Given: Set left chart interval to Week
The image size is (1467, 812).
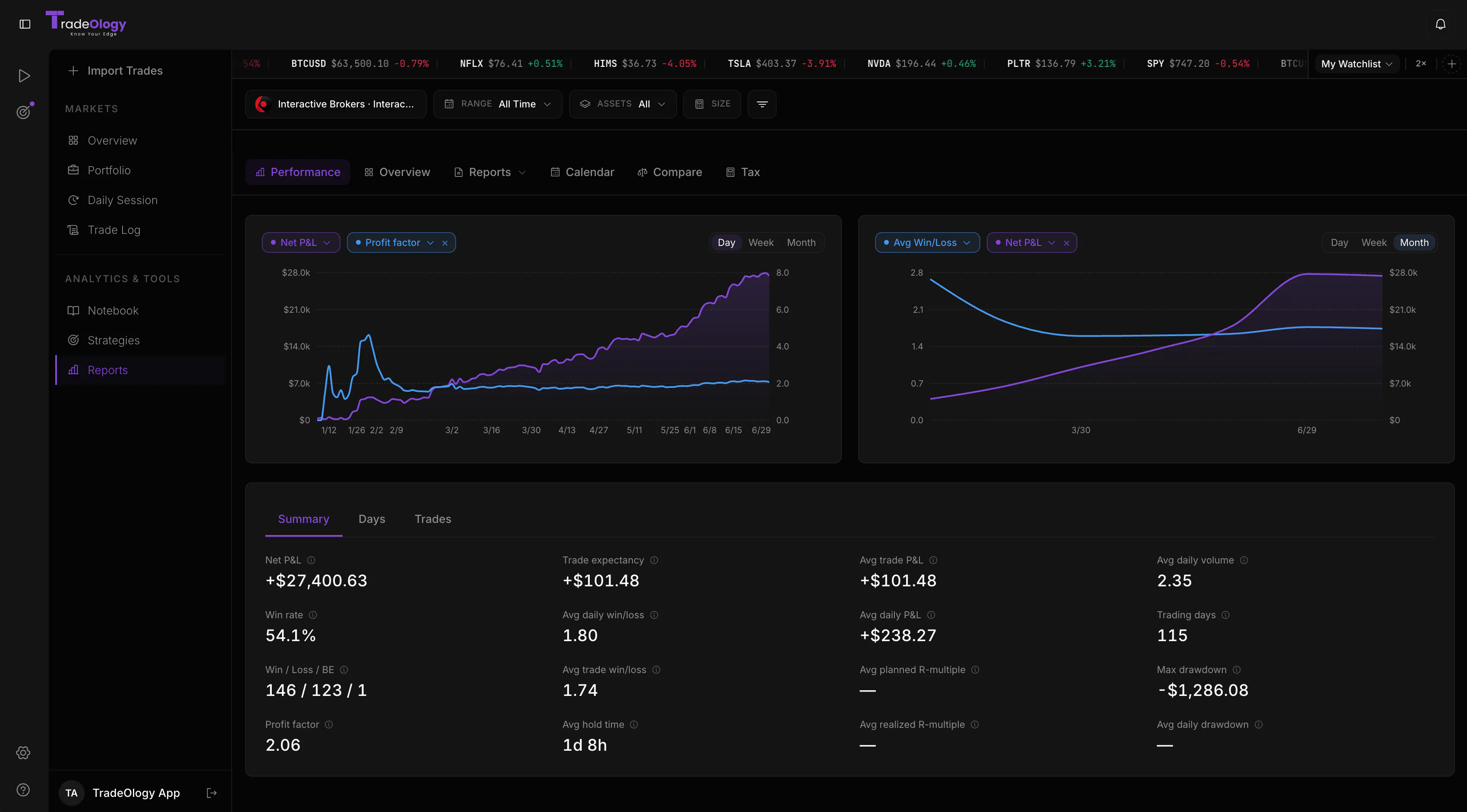Looking at the screenshot, I should point(761,242).
